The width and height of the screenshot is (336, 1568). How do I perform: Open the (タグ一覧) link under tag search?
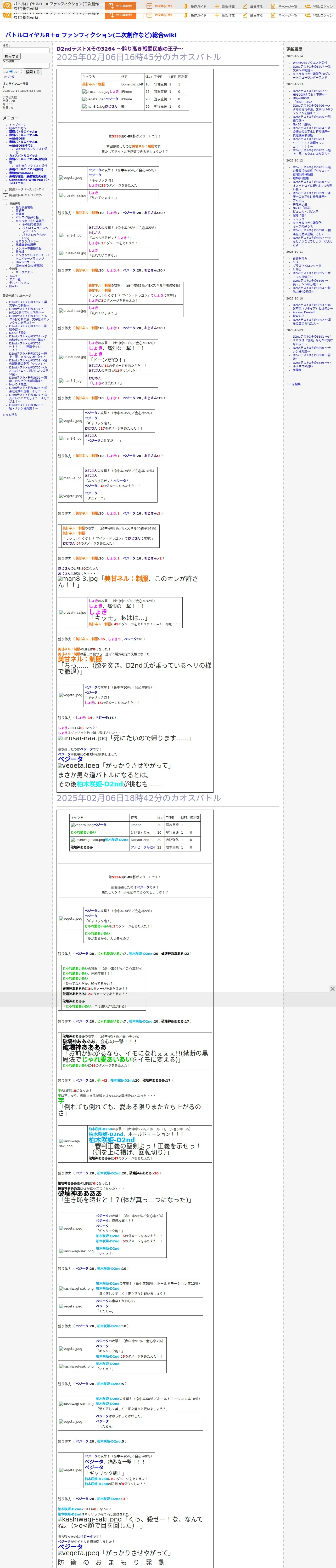click(x=10, y=77)
